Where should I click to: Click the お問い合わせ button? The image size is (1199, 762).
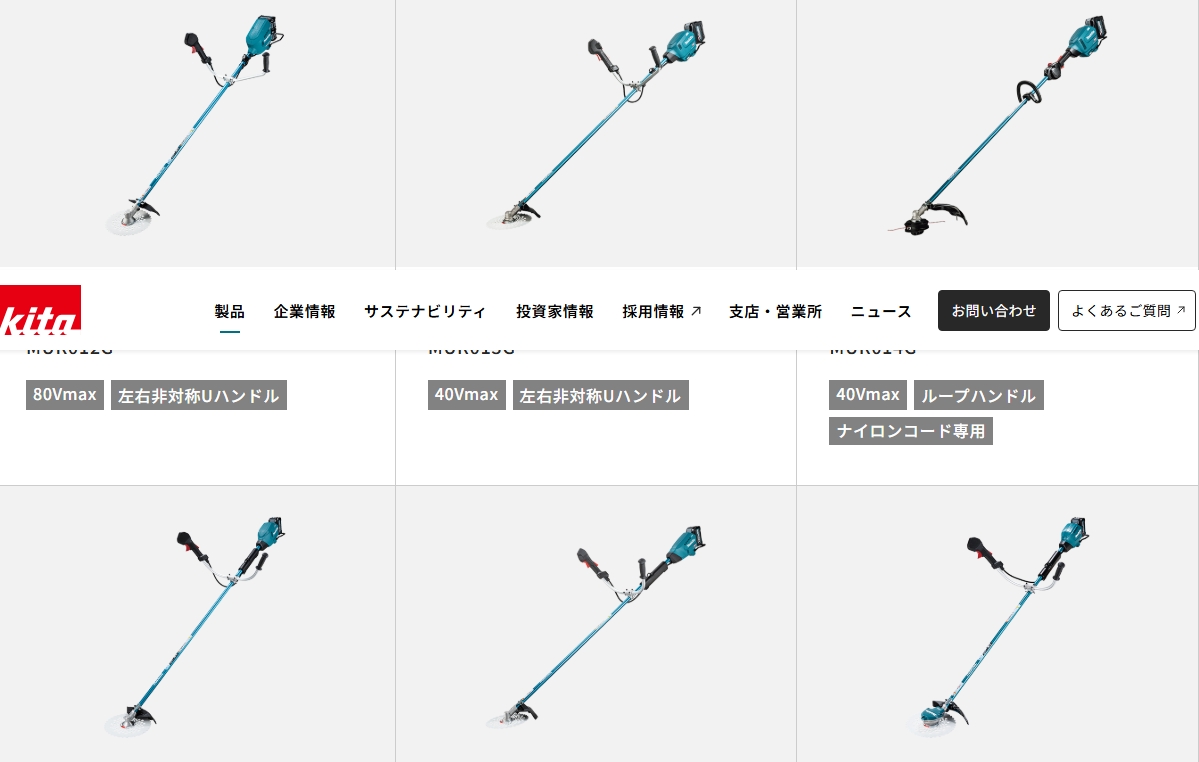993,310
